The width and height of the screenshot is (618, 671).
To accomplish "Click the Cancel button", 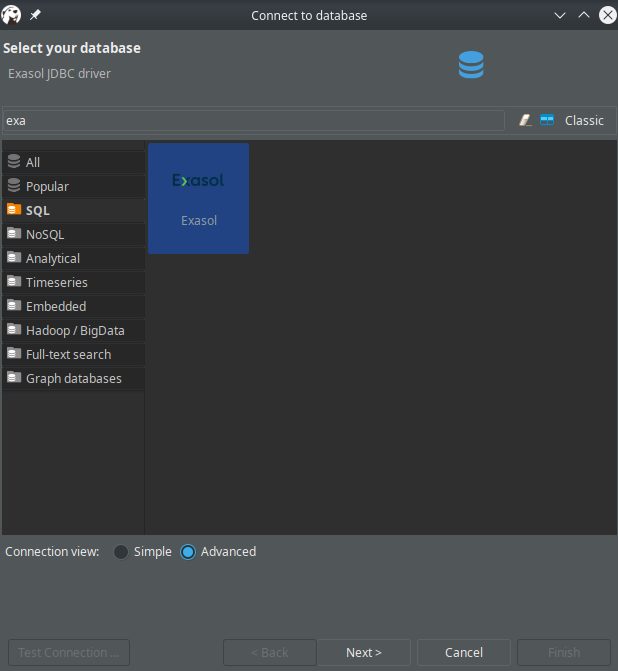I will 464,652.
